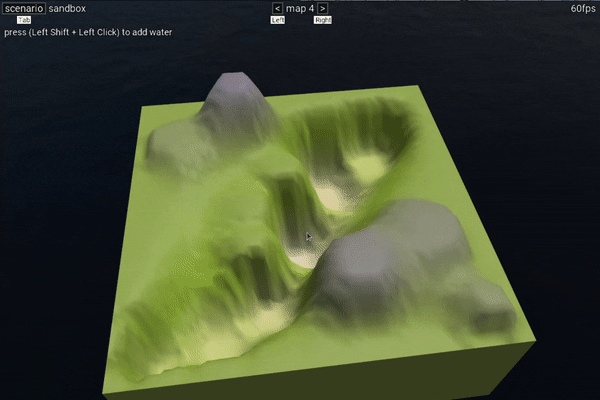This screenshot has width=600, height=400.
Task: Click the next map arrow button
Action: pyautogui.click(x=322, y=8)
